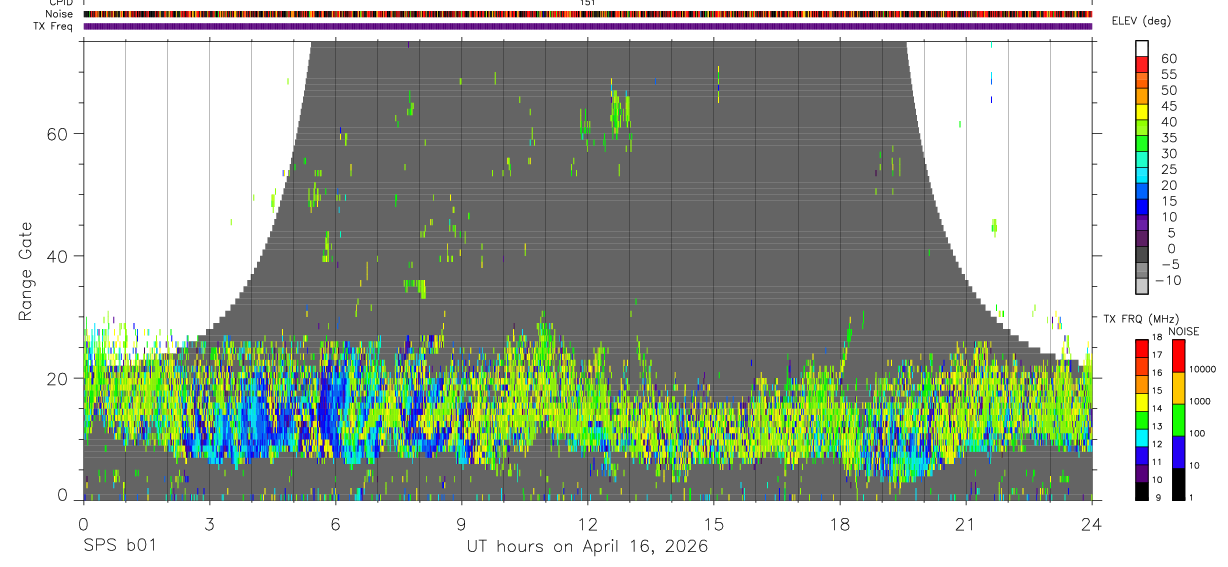Click the "60" label on ELEV colorbar
This screenshot has height=567, width=1228.
click(1168, 59)
